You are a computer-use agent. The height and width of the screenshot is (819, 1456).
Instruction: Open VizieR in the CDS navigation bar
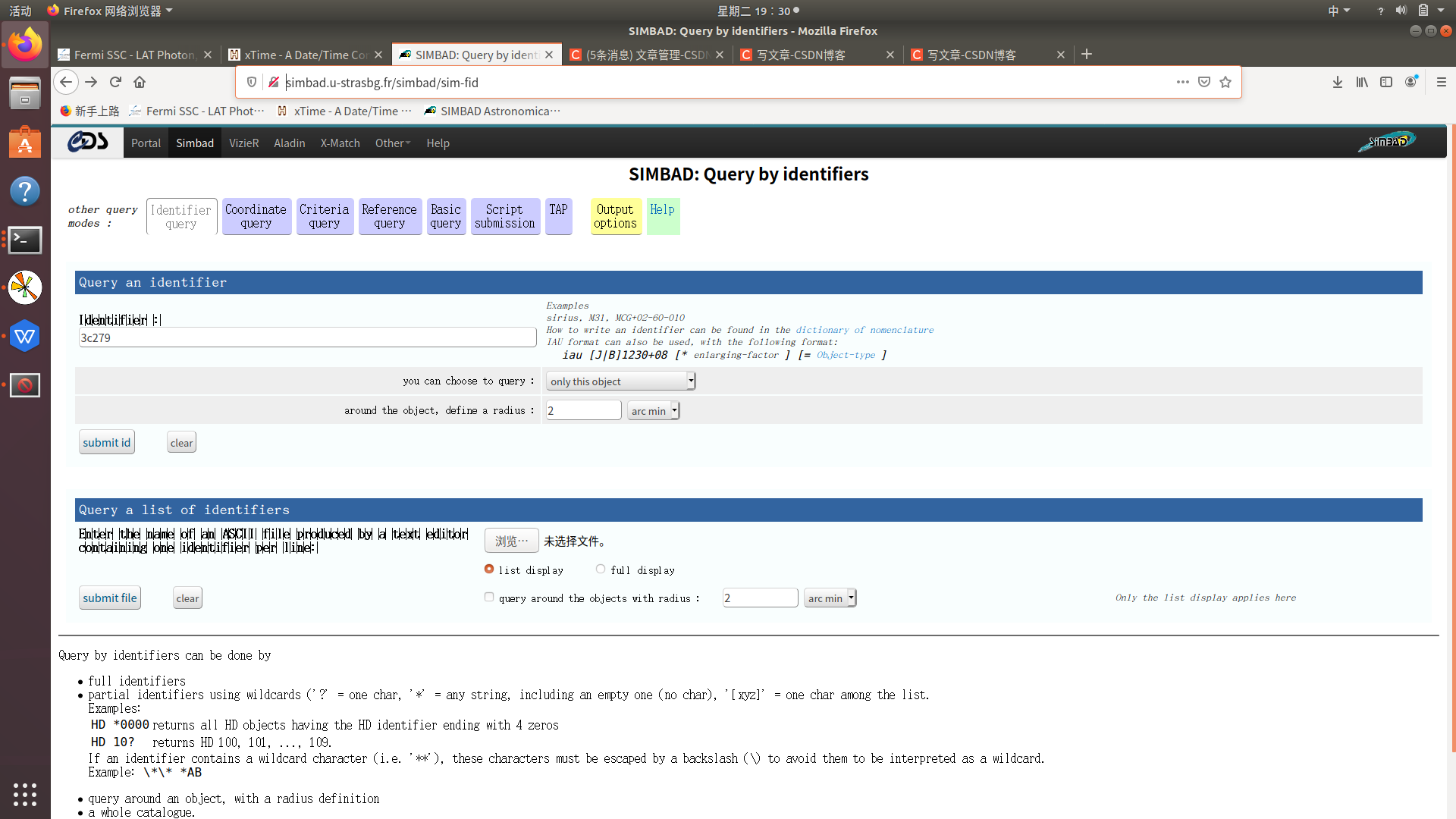(x=243, y=143)
